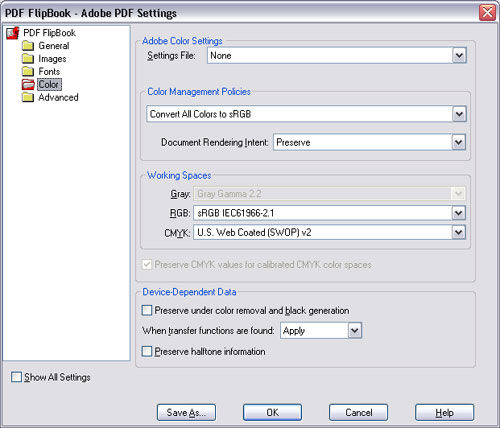500x428 pixels.
Task: Check the Show All Settings box
Action: pos(16,377)
